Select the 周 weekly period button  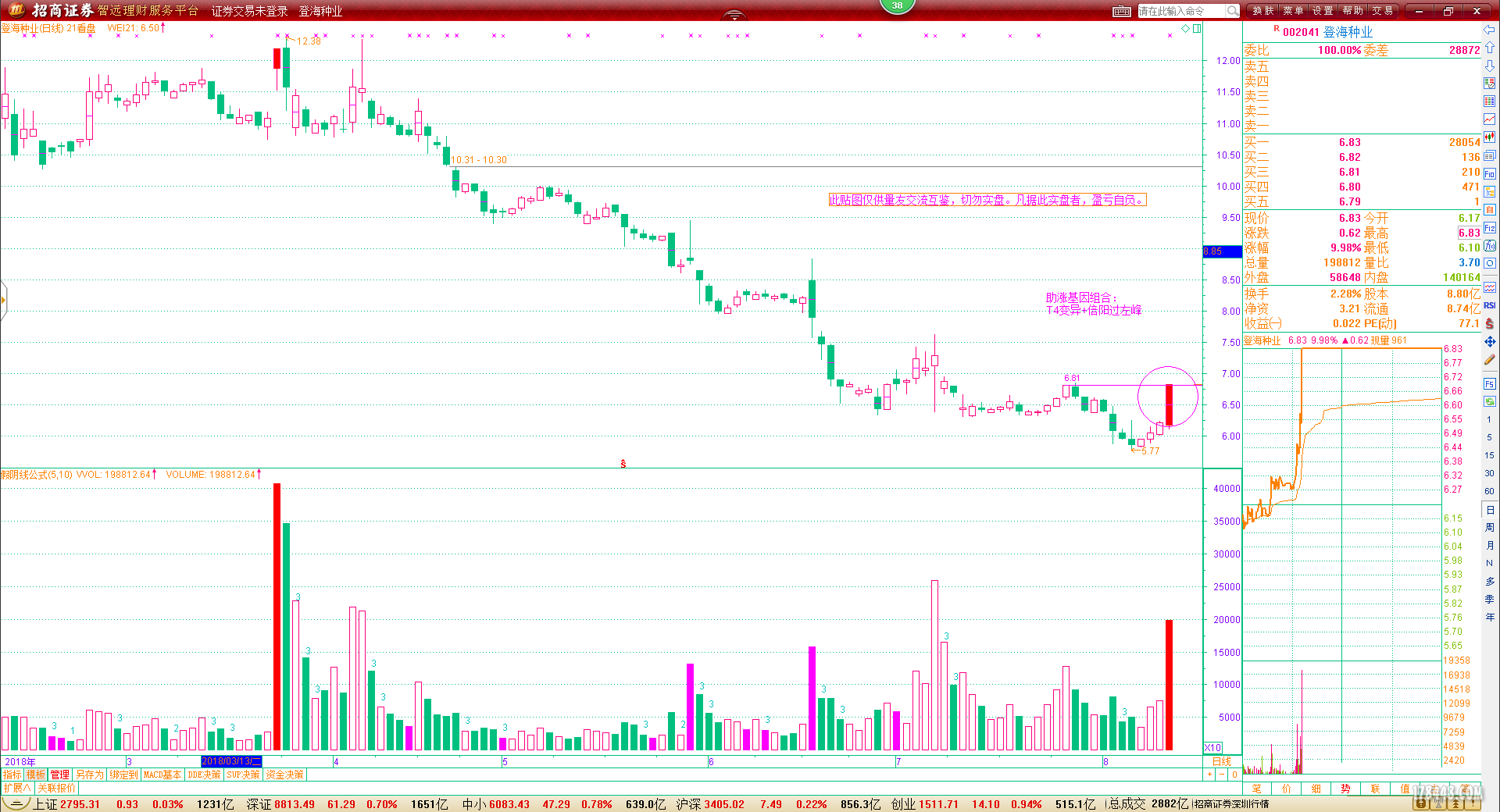coord(1489,527)
